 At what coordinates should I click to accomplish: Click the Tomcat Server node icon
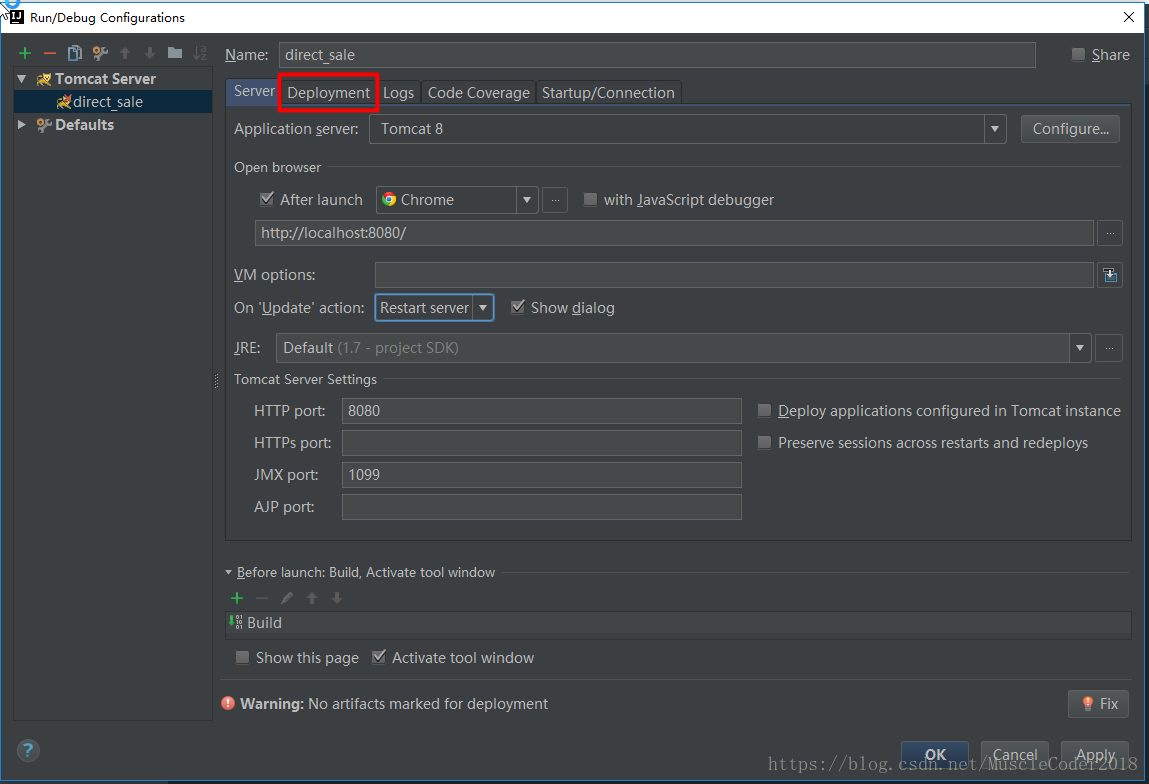[x=44, y=79]
